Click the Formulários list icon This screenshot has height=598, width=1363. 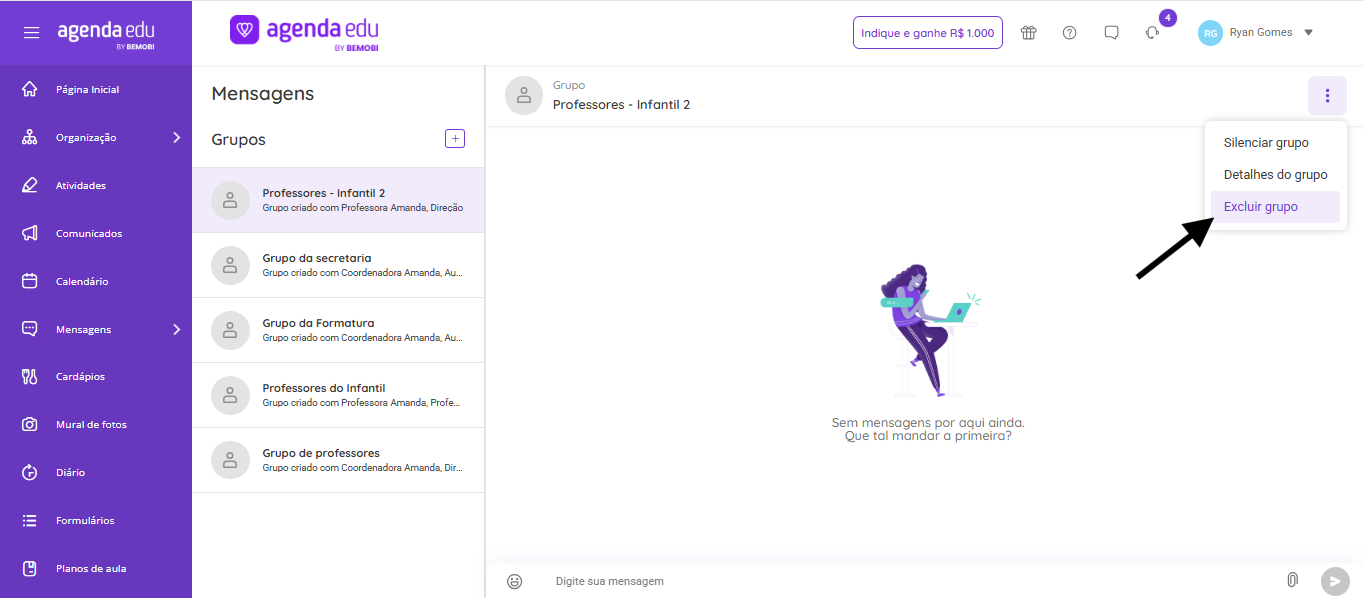[30, 520]
